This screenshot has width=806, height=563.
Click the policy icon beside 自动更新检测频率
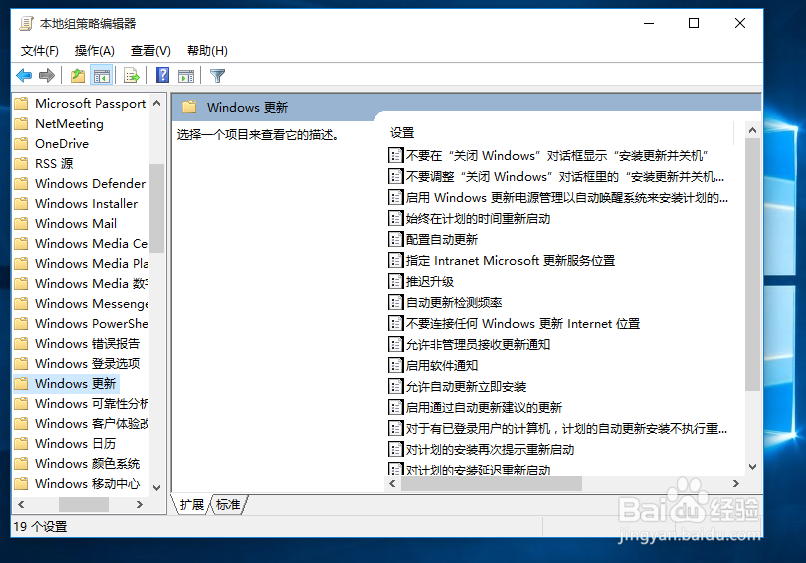(x=395, y=302)
